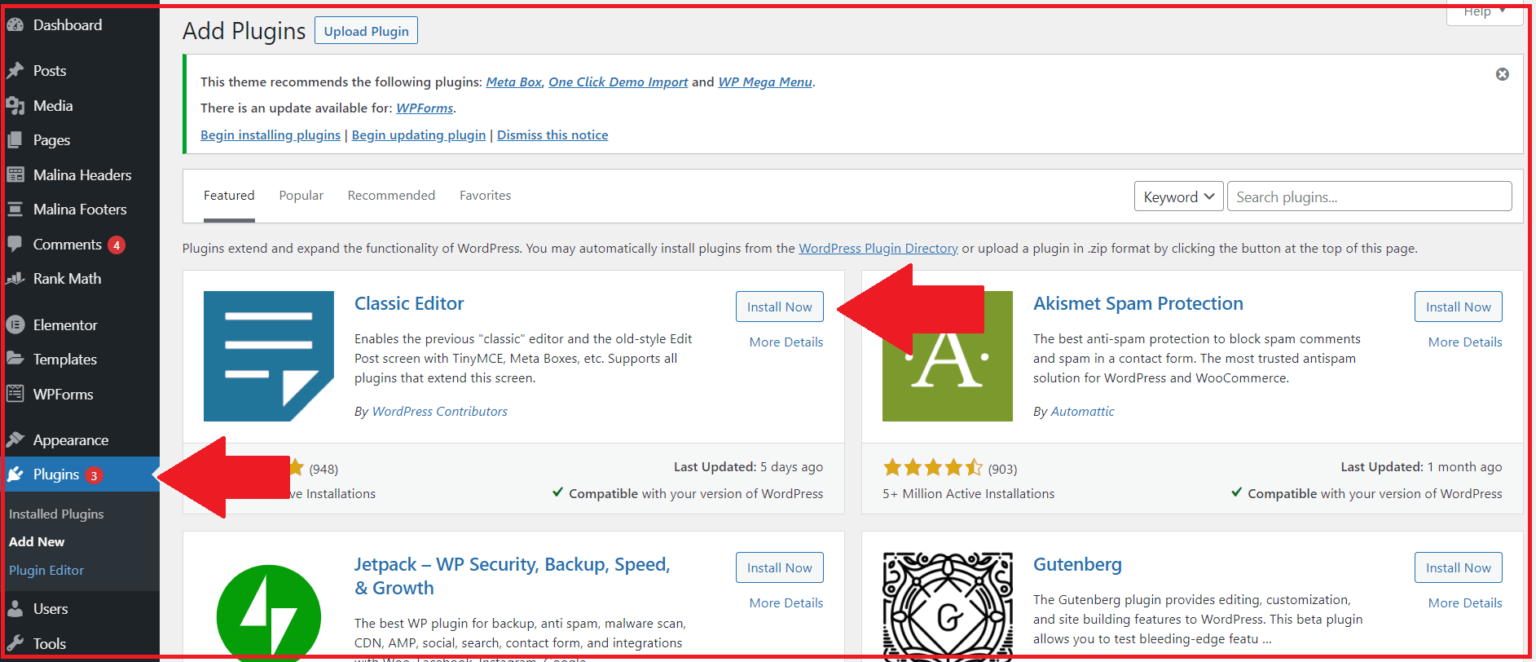Screen dimensions: 1536x662
Task: Click Dismiss this notice link
Action: click(552, 135)
